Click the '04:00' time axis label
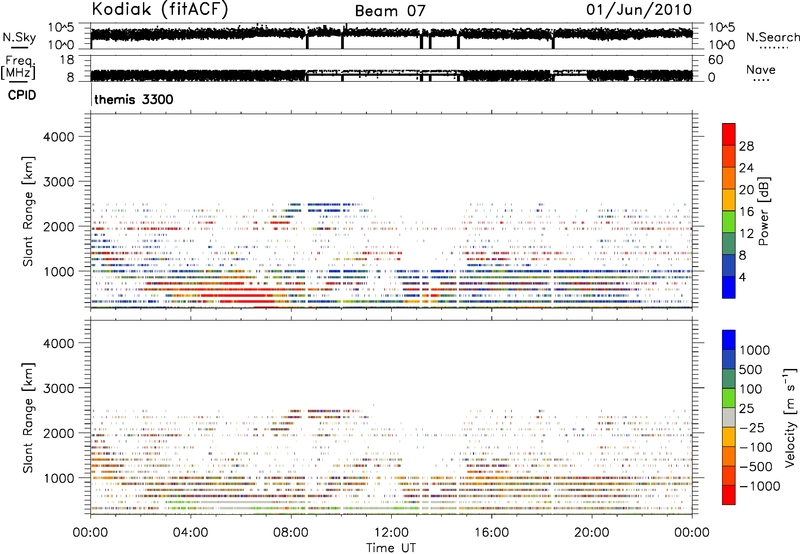This screenshot has height=554, width=800. pos(190,533)
